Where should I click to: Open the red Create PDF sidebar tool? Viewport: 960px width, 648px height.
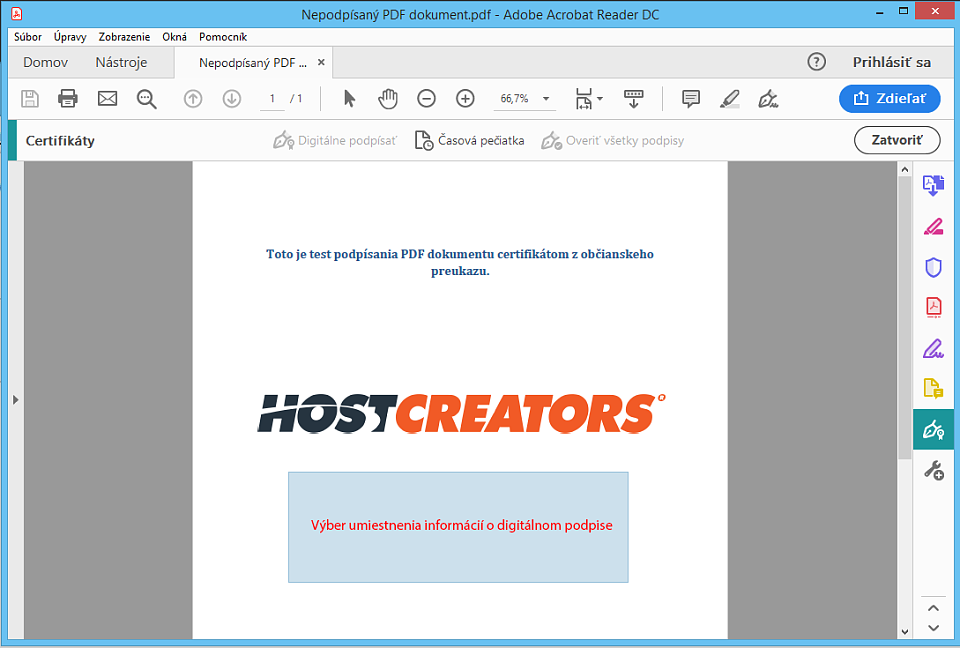933,307
